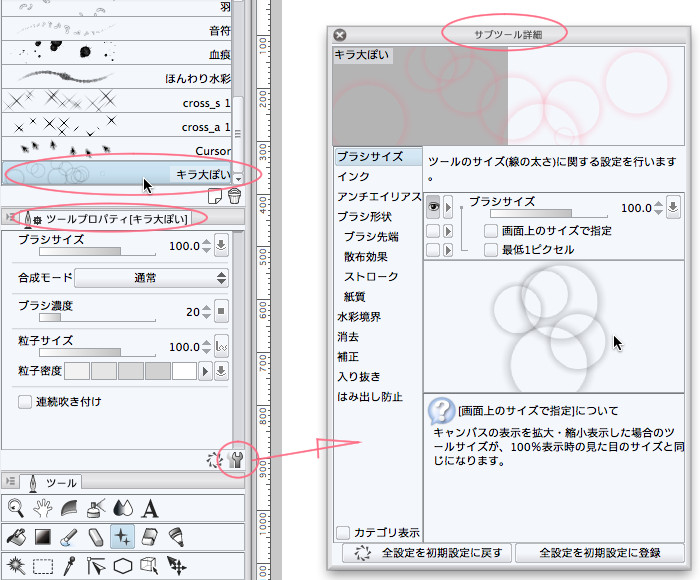The height and width of the screenshot is (580, 700).
Task: Select the dashed Selection area tool
Action: (43, 566)
